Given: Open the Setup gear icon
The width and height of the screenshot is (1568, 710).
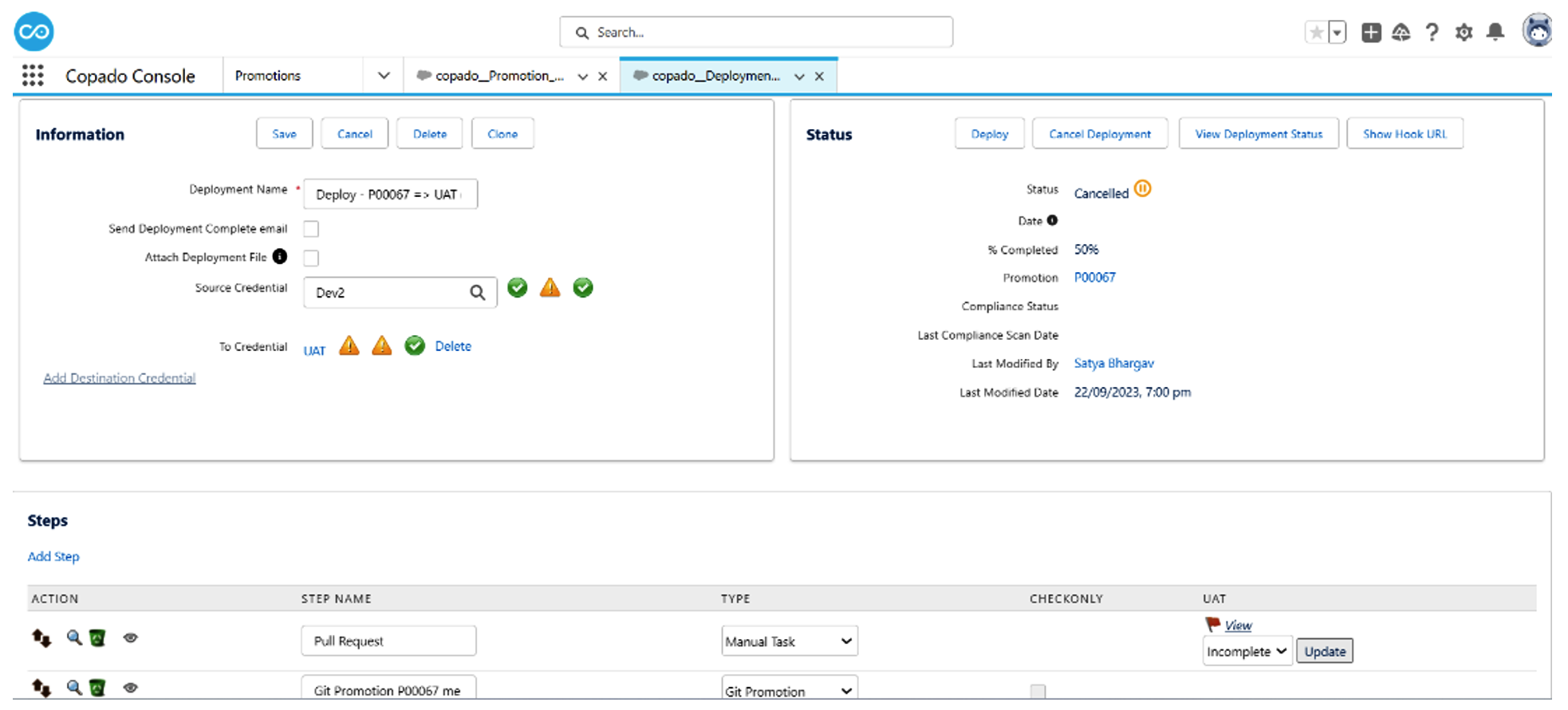Looking at the screenshot, I should [1464, 33].
